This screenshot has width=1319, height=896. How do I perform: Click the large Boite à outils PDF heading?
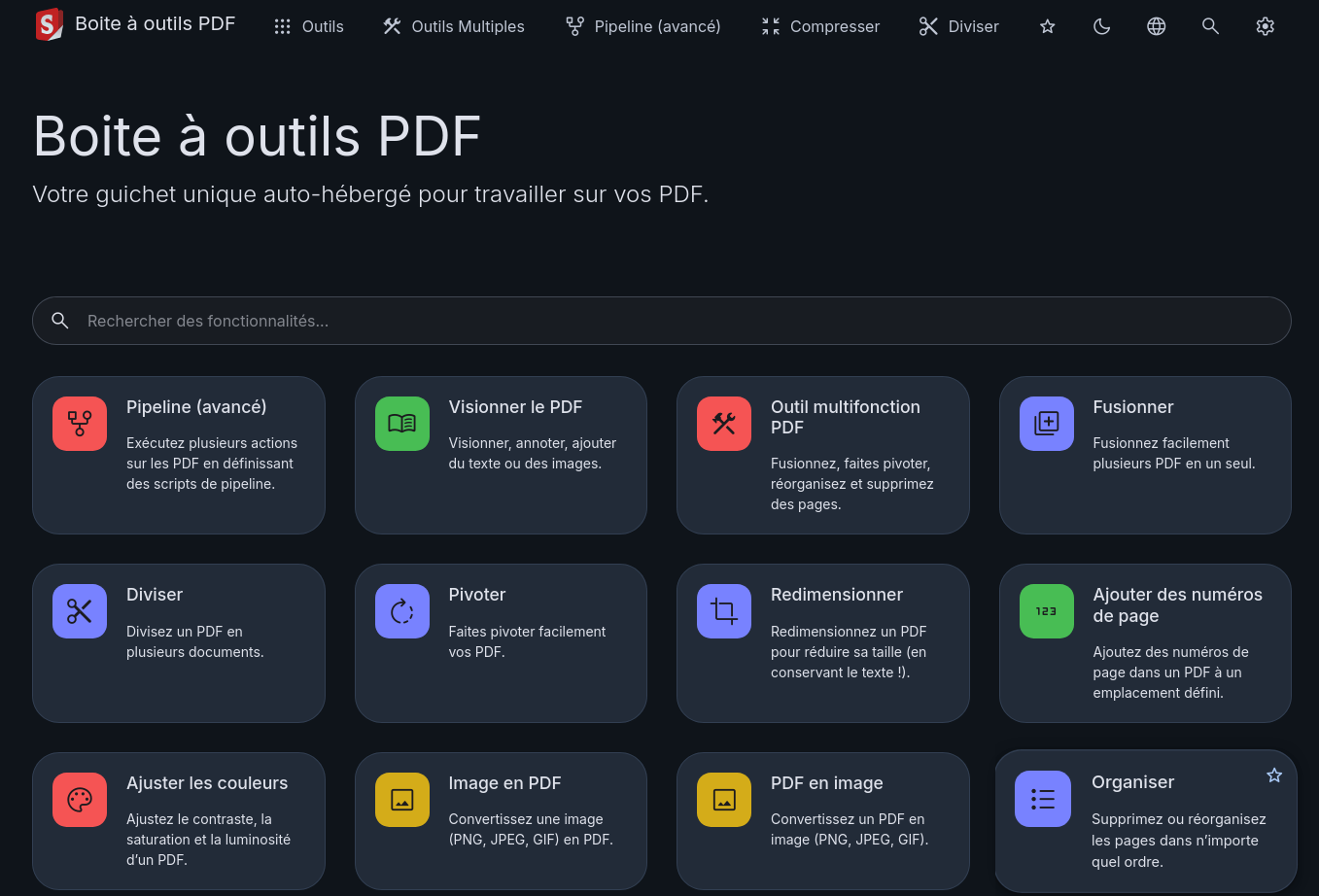coord(258,136)
